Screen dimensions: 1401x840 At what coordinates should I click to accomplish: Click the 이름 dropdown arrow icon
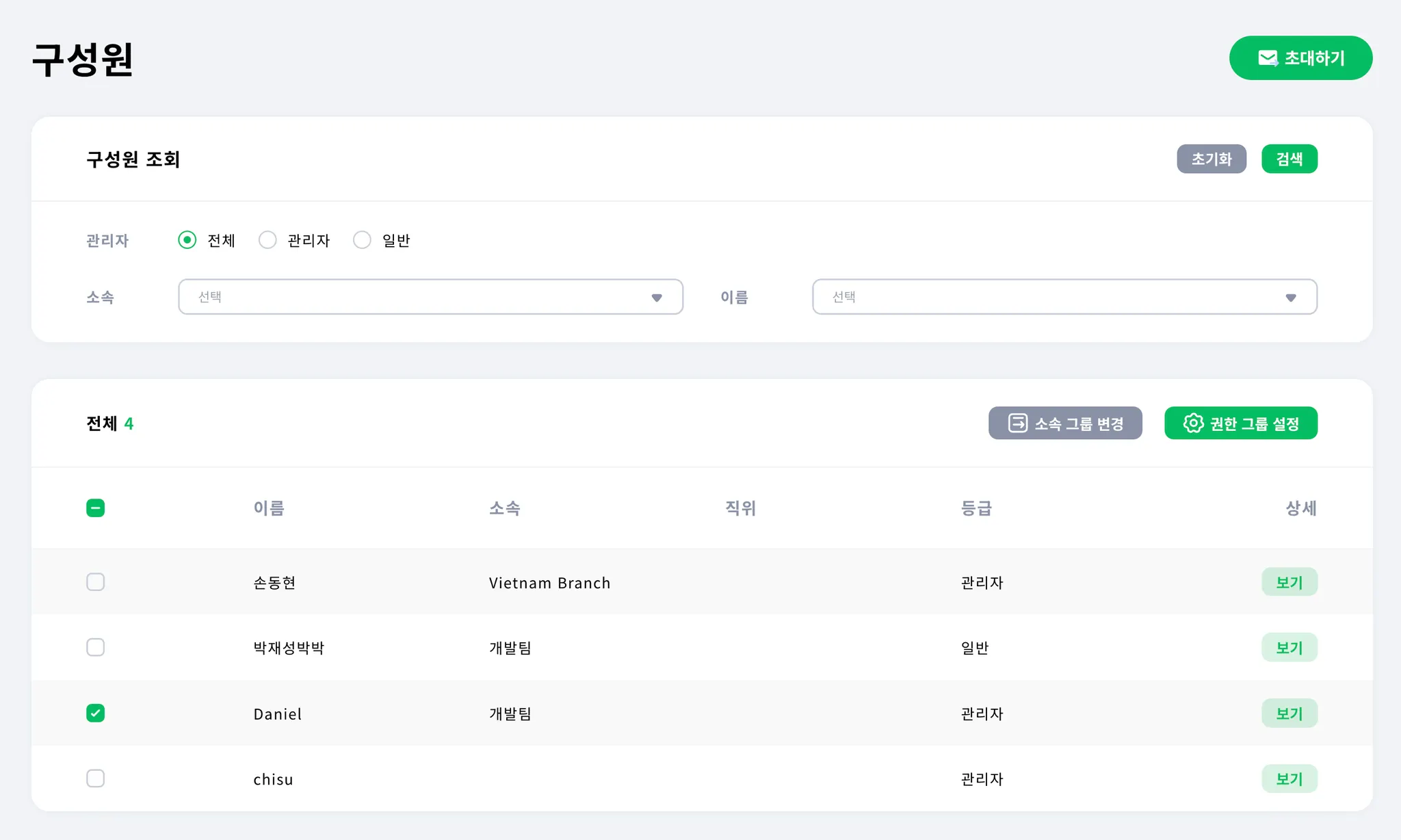click(x=1291, y=298)
